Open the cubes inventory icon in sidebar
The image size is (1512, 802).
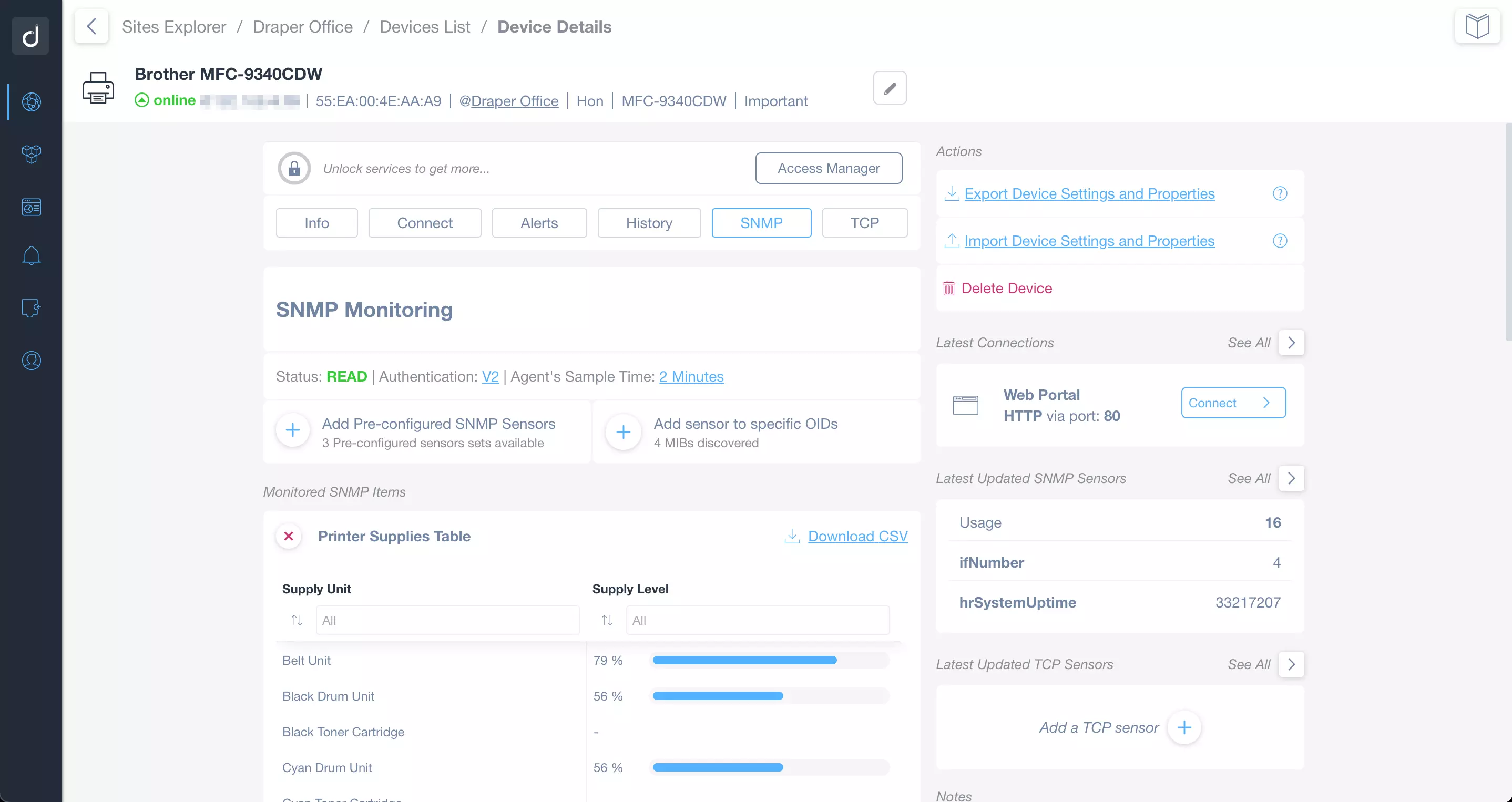(31, 155)
